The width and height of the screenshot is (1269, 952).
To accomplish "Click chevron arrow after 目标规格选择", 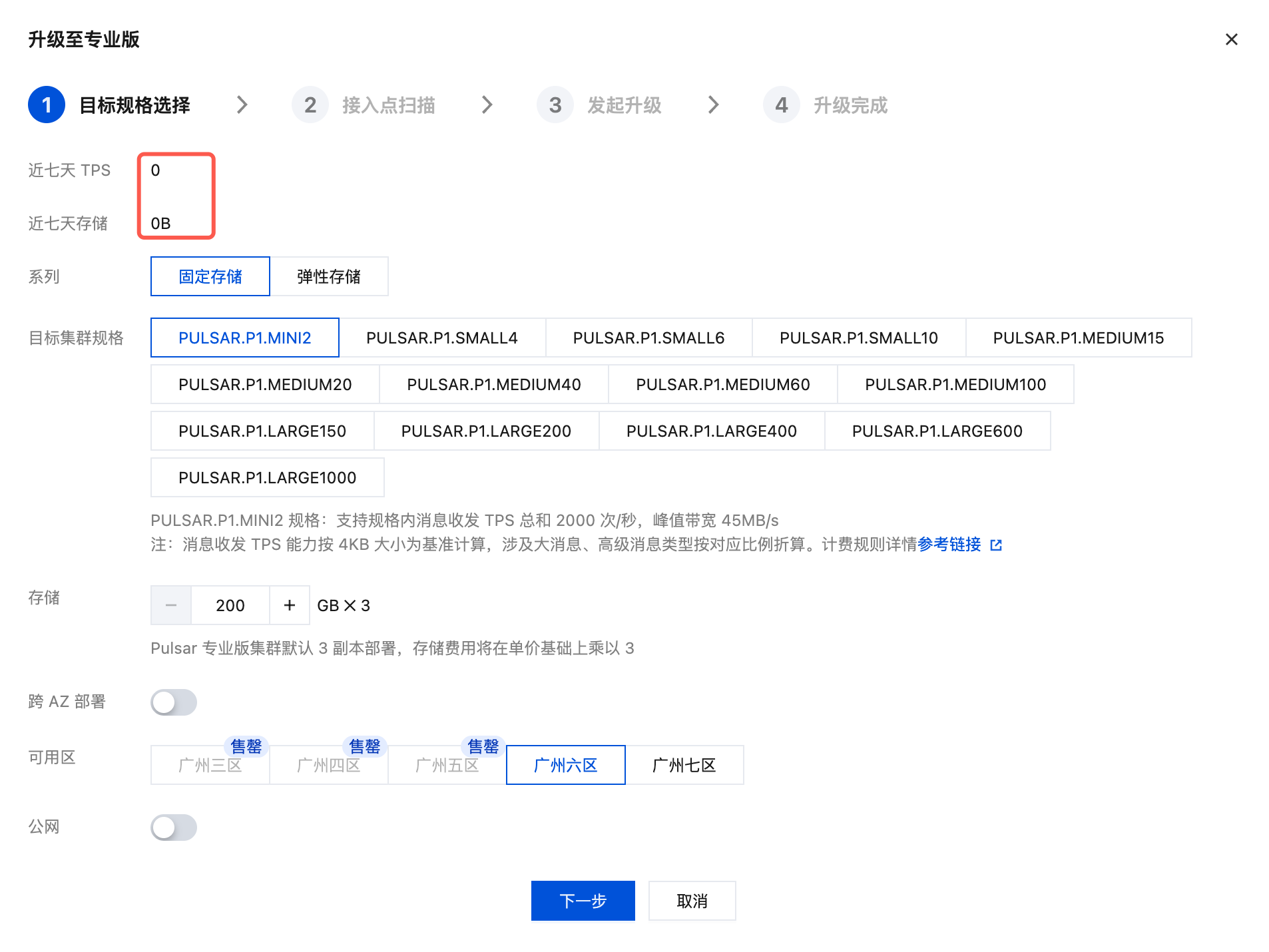I will click(242, 105).
